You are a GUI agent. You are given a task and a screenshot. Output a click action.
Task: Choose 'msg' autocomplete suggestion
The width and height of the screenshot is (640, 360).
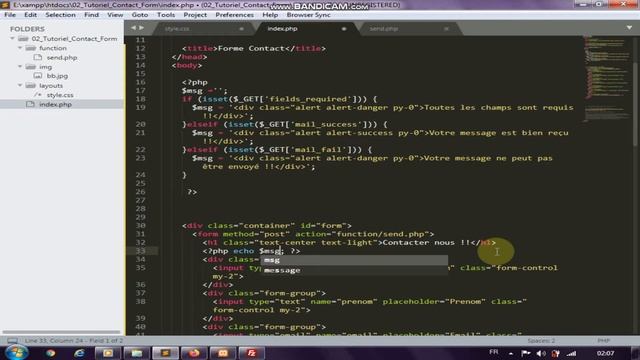(354, 260)
